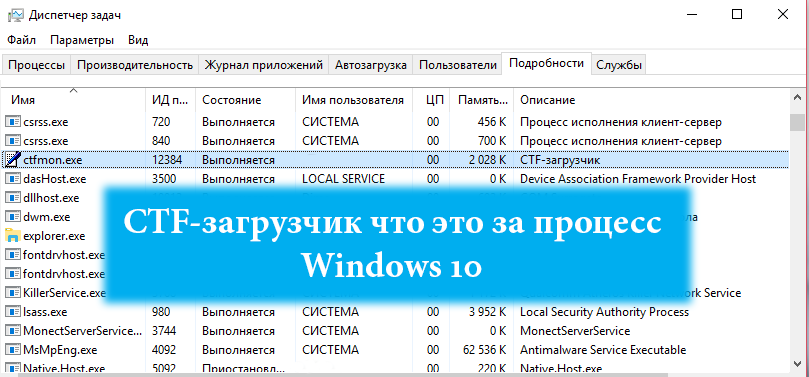Open the Журнал приложений tab
Image resolution: width=809 pixels, height=377 pixels.
pos(264,65)
